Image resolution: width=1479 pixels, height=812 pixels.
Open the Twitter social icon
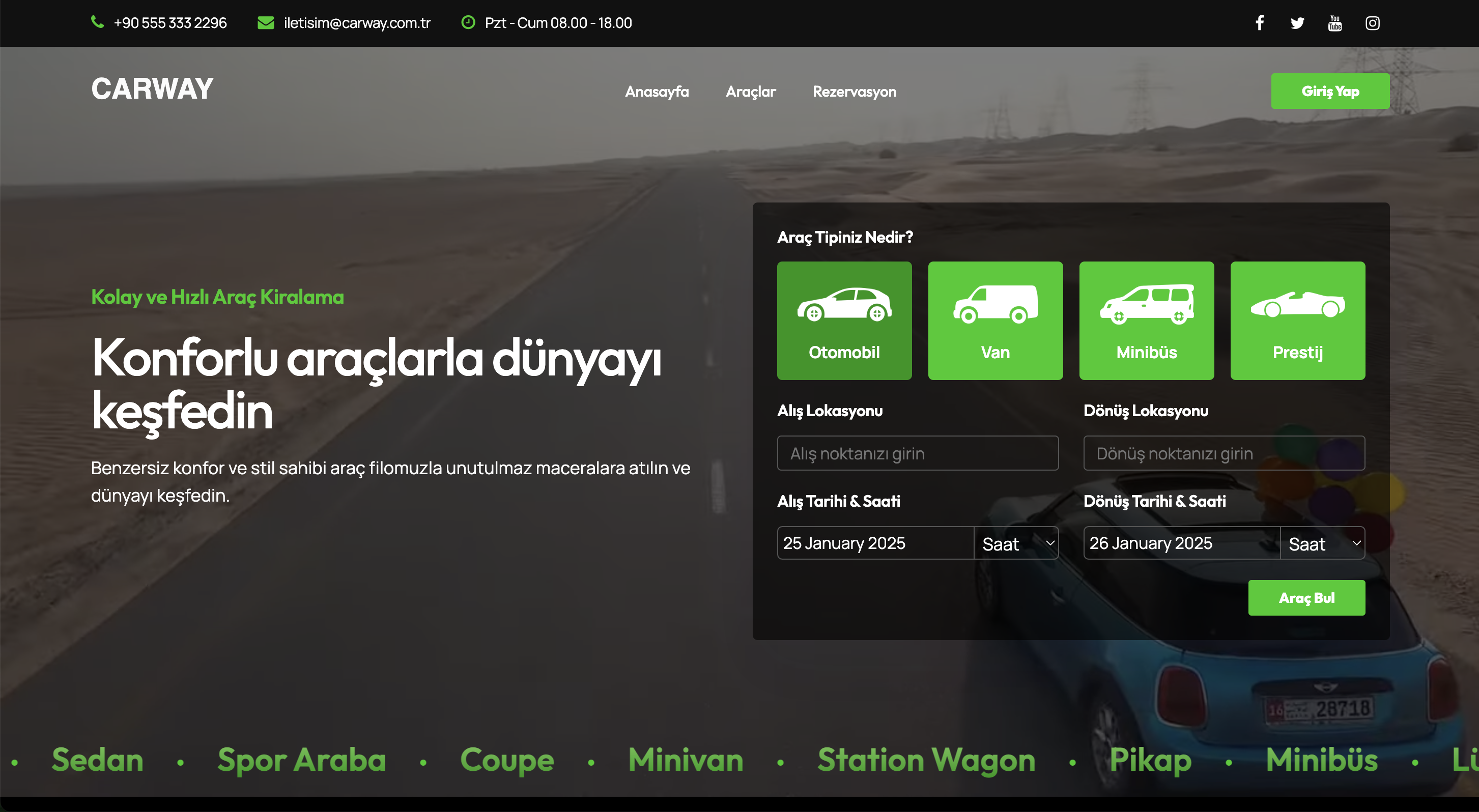pyautogui.click(x=1297, y=23)
